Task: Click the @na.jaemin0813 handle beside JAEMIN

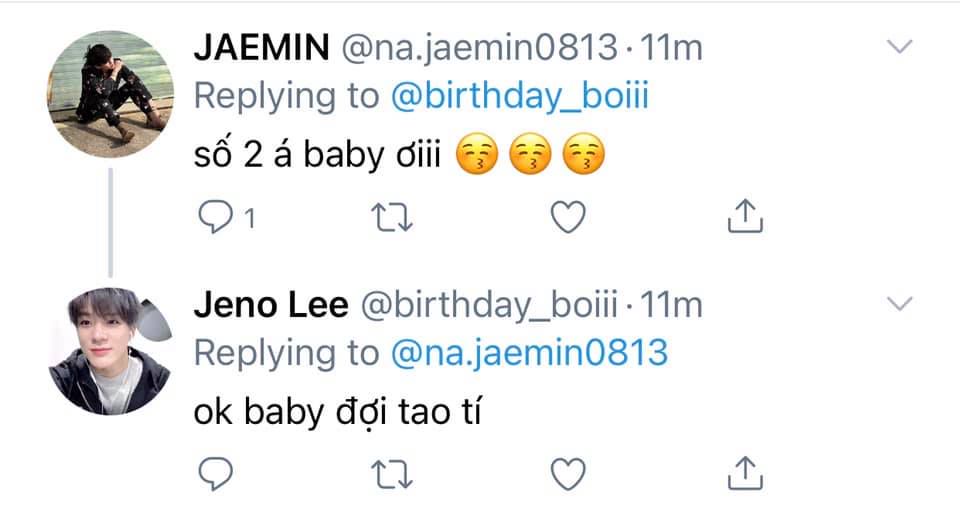Action: pyautogui.click(x=479, y=48)
